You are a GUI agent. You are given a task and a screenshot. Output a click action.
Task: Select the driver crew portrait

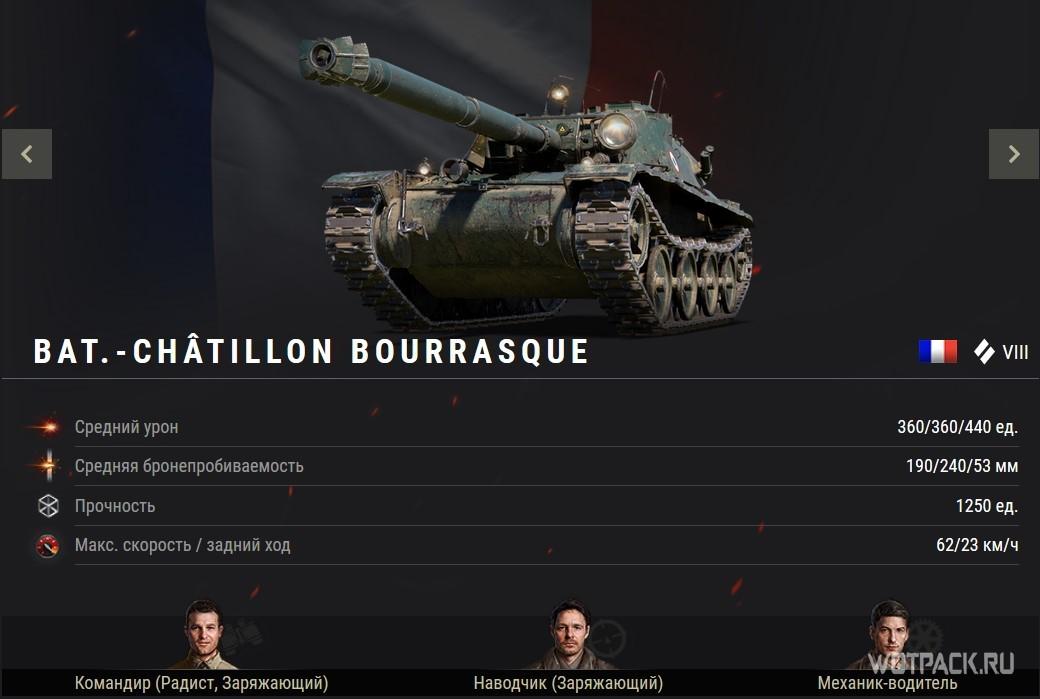coord(889,635)
